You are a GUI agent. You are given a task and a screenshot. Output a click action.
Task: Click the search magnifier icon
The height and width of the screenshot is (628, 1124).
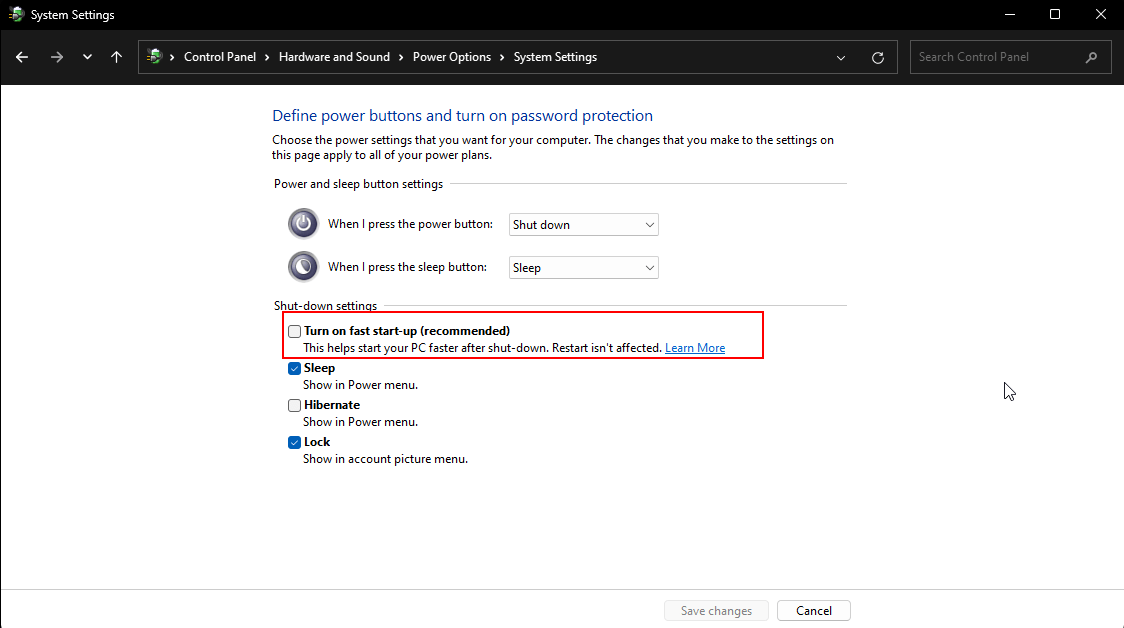[x=1091, y=57]
